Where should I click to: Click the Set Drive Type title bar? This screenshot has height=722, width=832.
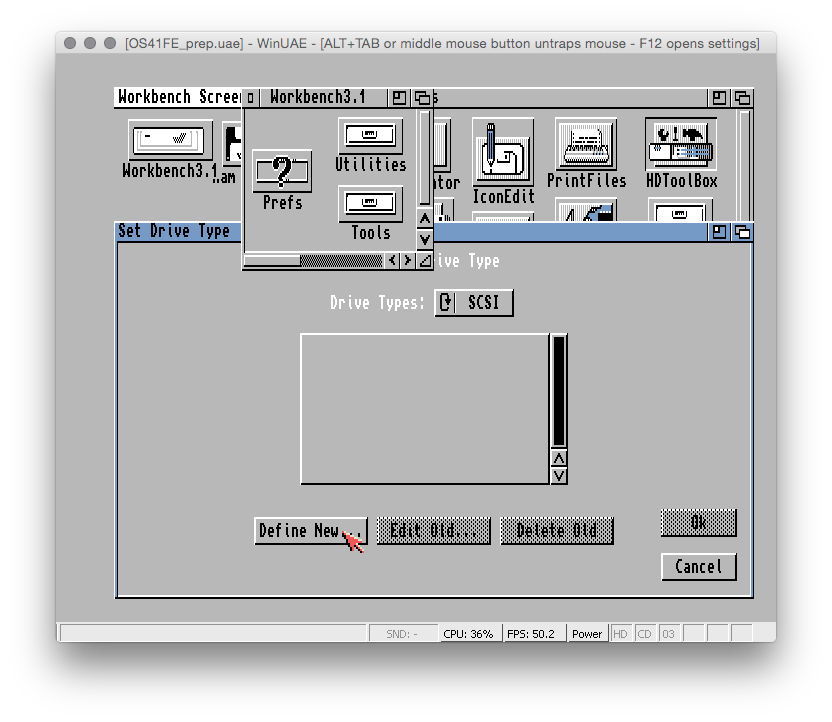coord(178,232)
